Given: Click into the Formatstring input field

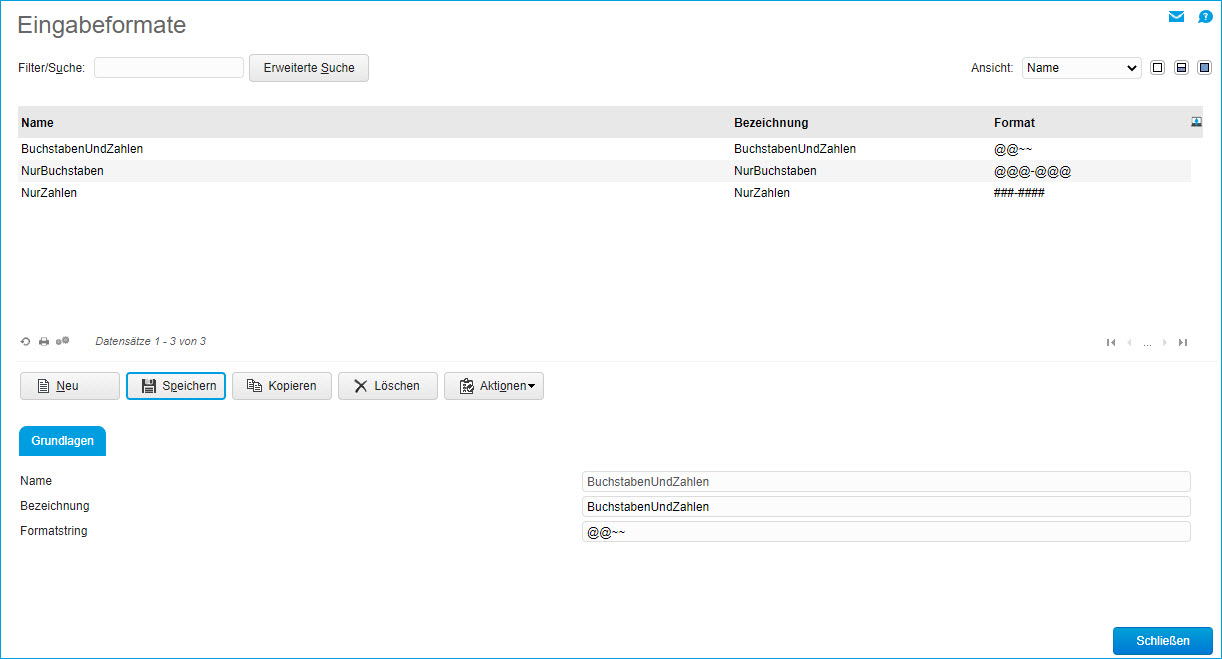Looking at the screenshot, I should (x=885, y=532).
